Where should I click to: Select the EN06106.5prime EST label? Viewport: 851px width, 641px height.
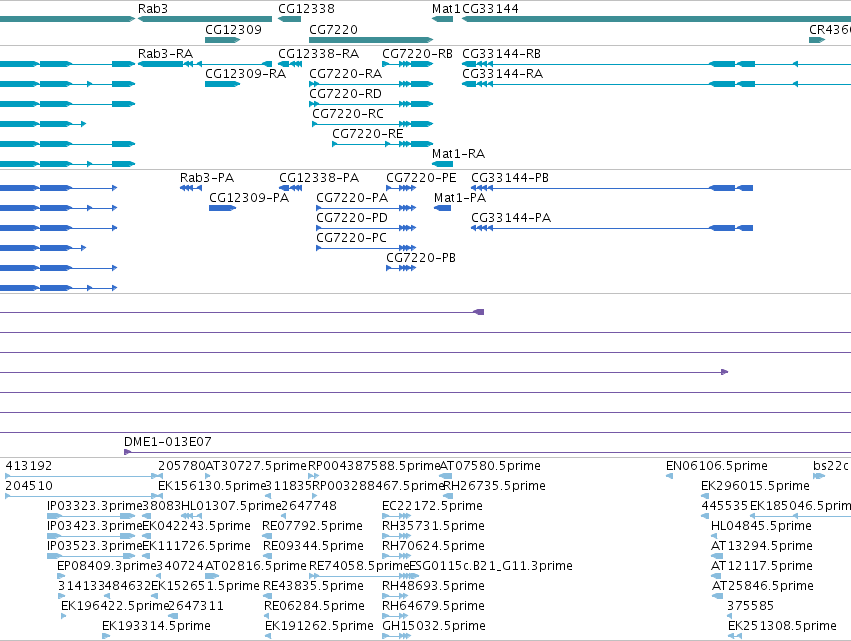click(717, 466)
